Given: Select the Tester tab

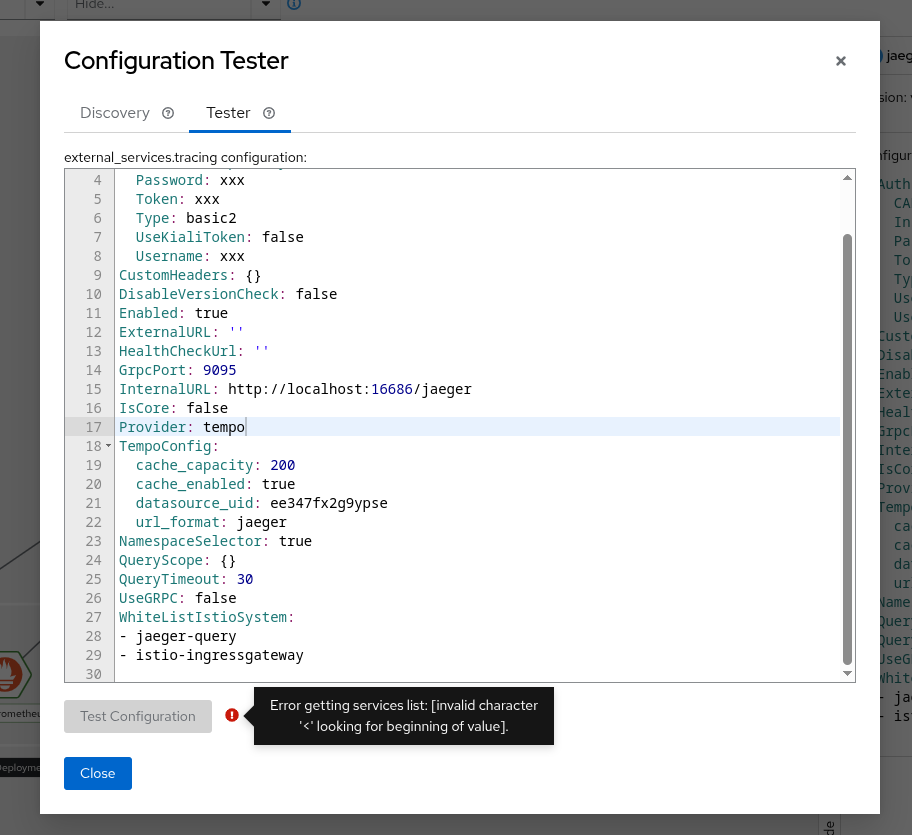Looking at the screenshot, I should click(228, 113).
